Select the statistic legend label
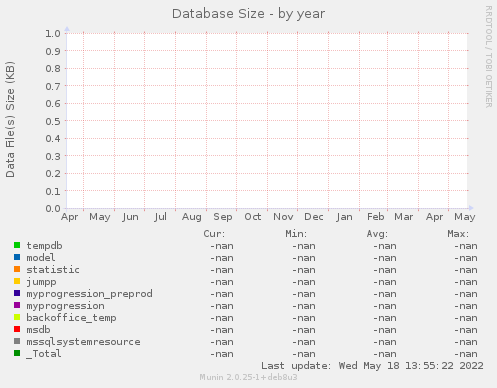 point(53,270)
